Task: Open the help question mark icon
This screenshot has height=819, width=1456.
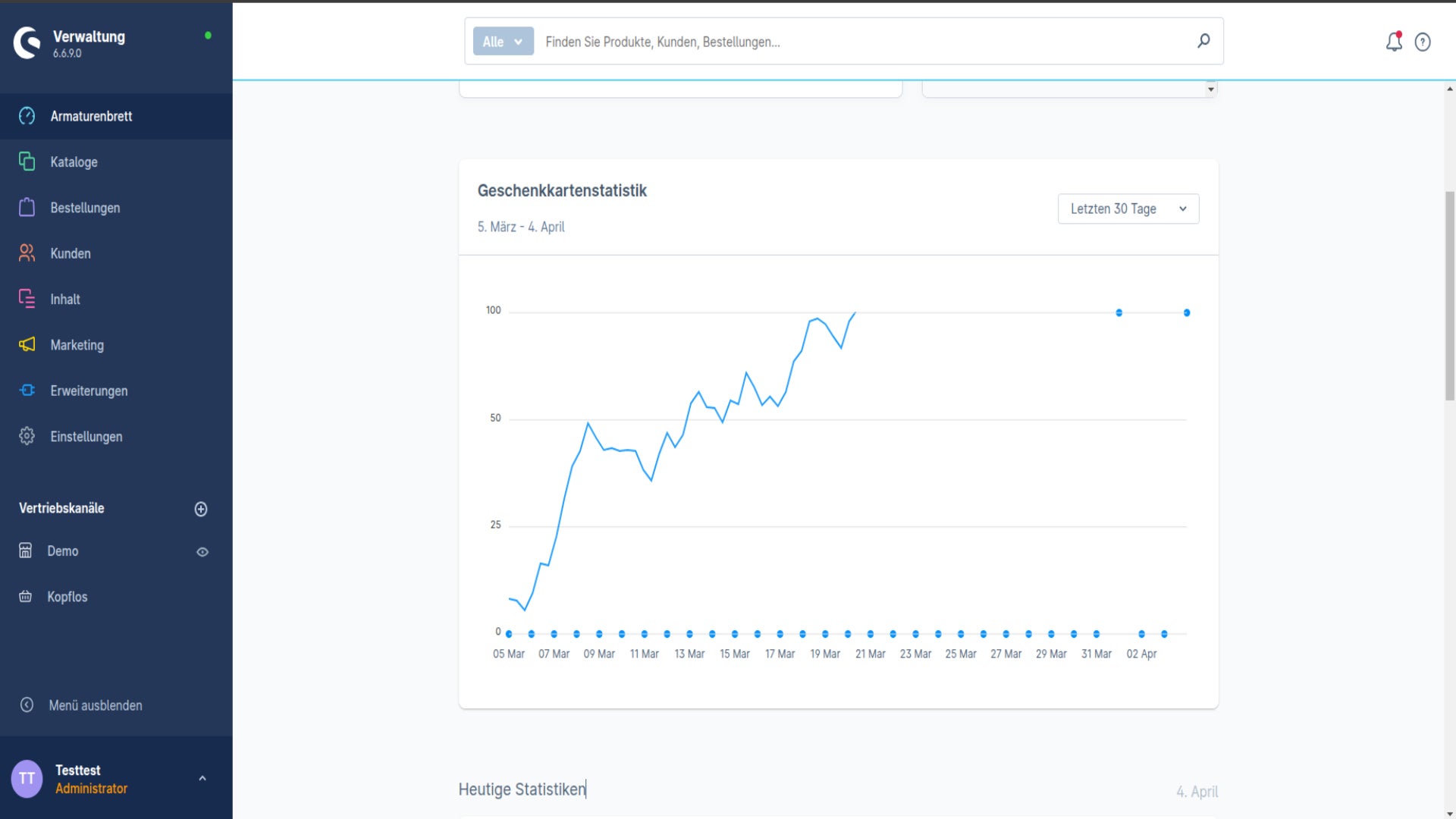Action: click(1423, 42)
